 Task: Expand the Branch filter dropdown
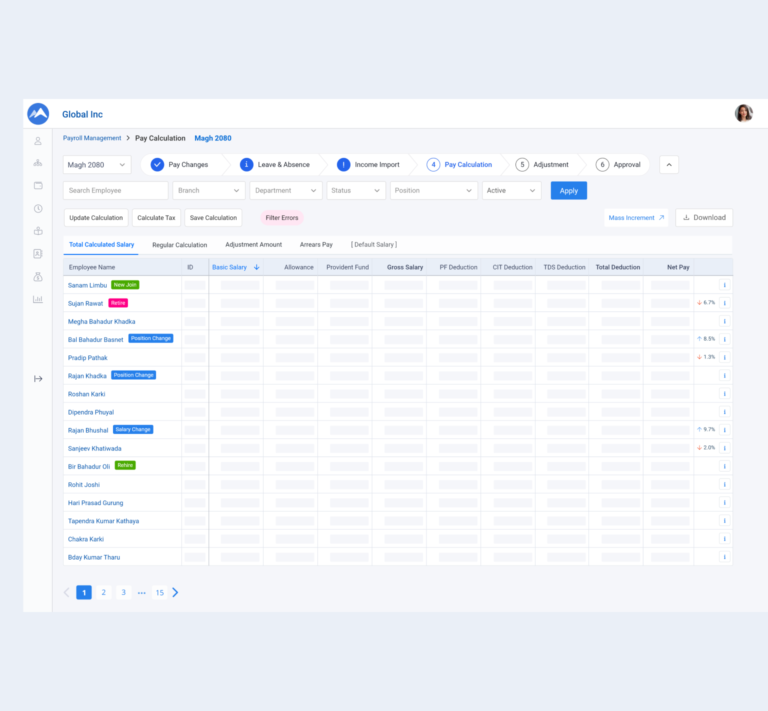[x=209, y=190]
